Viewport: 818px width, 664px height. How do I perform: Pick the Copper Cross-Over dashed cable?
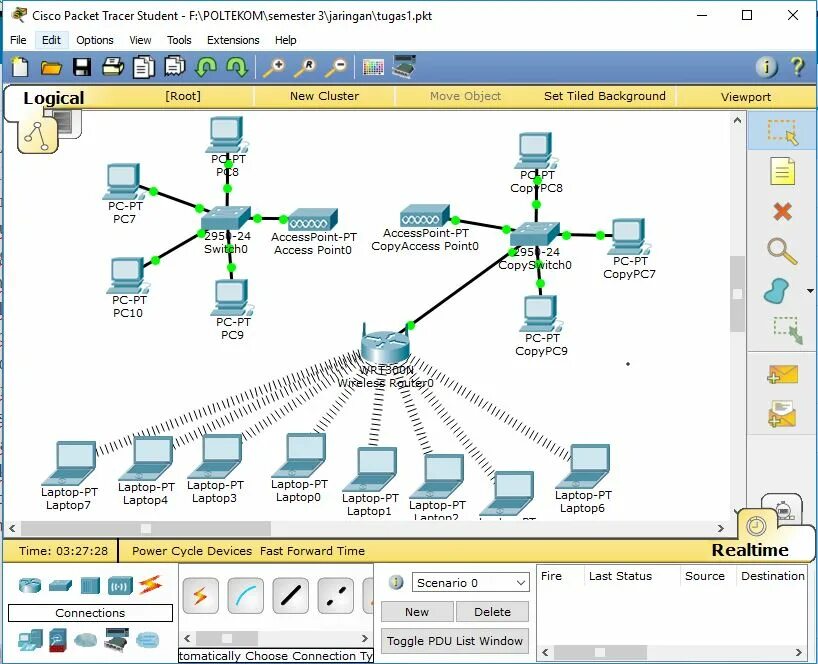pos(335,595)
